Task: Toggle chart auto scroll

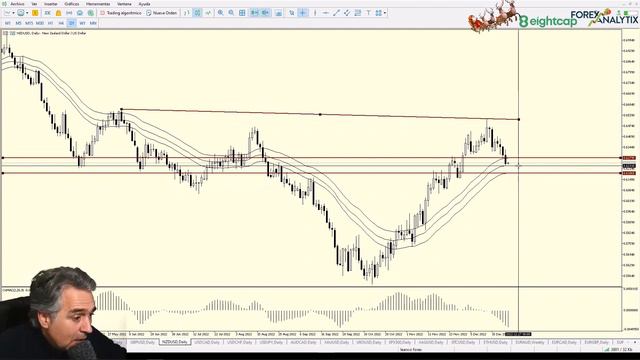Action: tap(255, 13)
